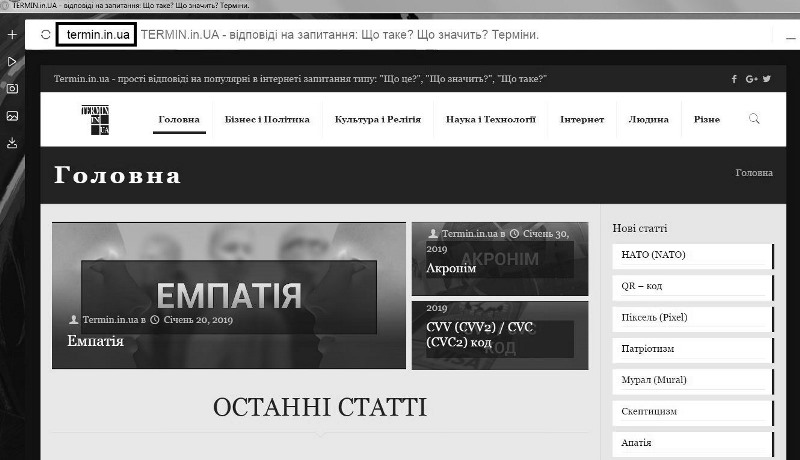Click the TERMIN IN UA site logo
800x460 pixels.
pos(95,120)
